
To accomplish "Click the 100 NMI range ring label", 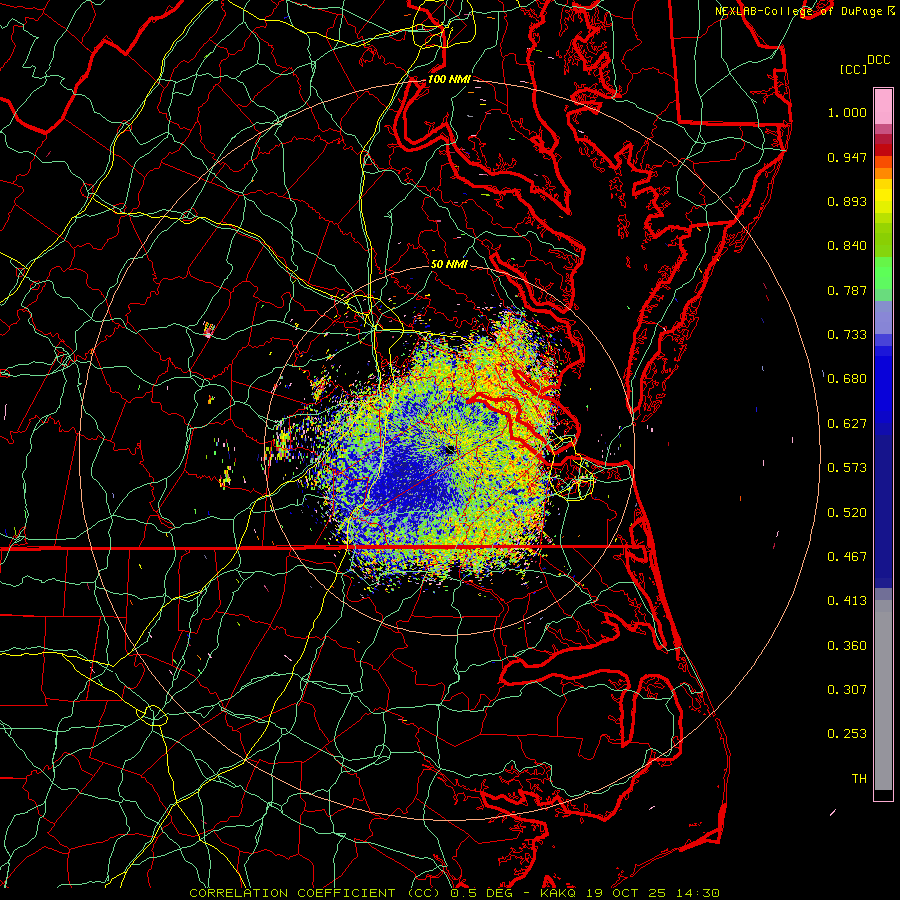I will (x=449, y=79).
